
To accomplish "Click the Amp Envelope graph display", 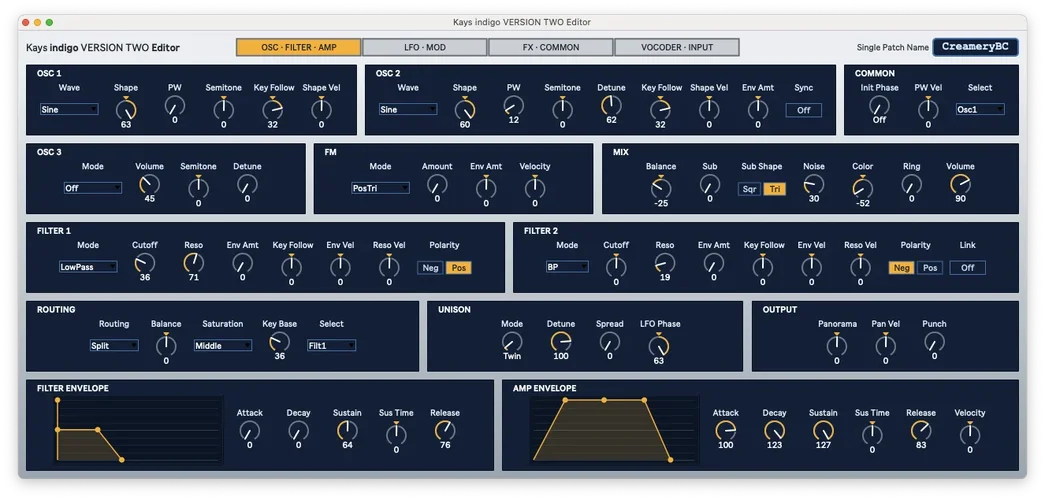I will pos(614,429).
